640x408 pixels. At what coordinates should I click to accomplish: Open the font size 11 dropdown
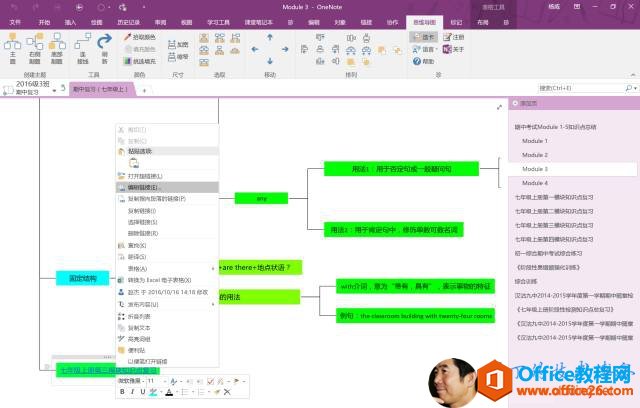(x=165, y=381)
